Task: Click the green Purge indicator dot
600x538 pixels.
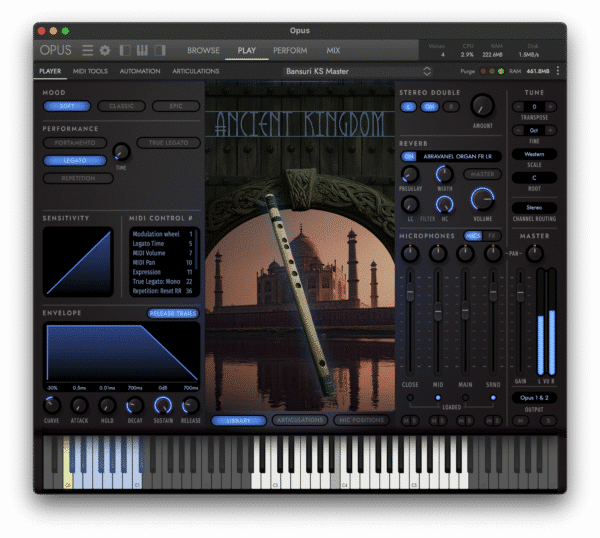Action: tap(501, 71)
